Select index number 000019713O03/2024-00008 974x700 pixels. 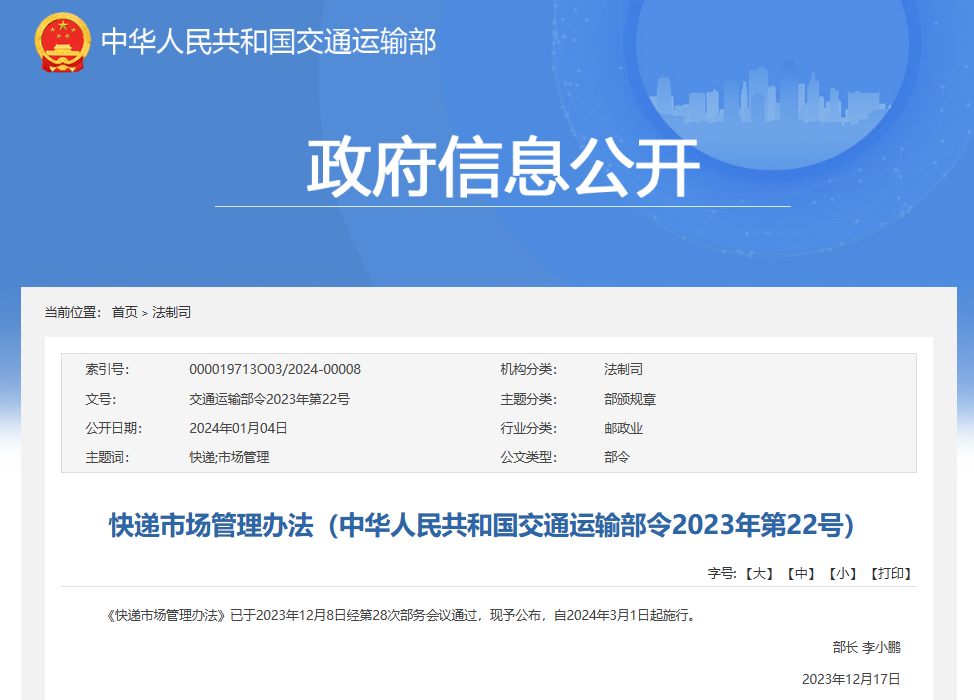coord(275,370)
